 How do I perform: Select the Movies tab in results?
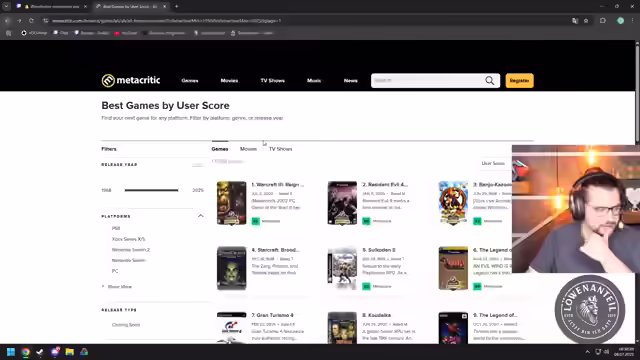coord(248,149)
